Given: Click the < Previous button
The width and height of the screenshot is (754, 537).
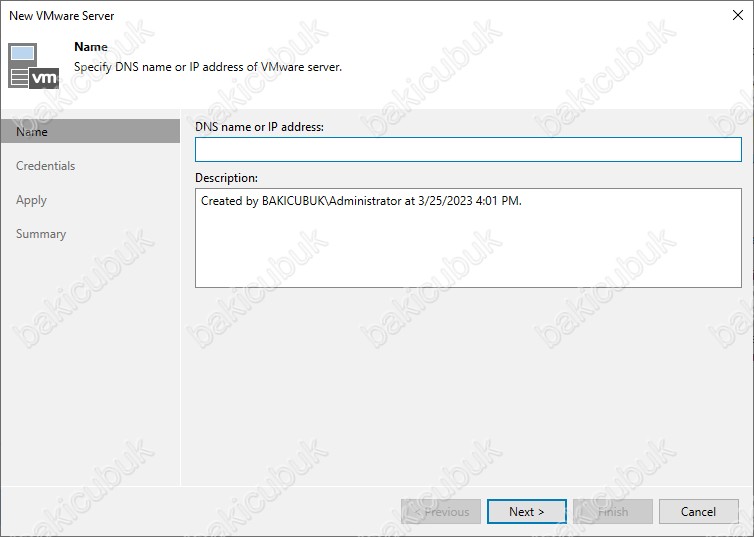Looking at the screenshot, I should pos(441,512).
